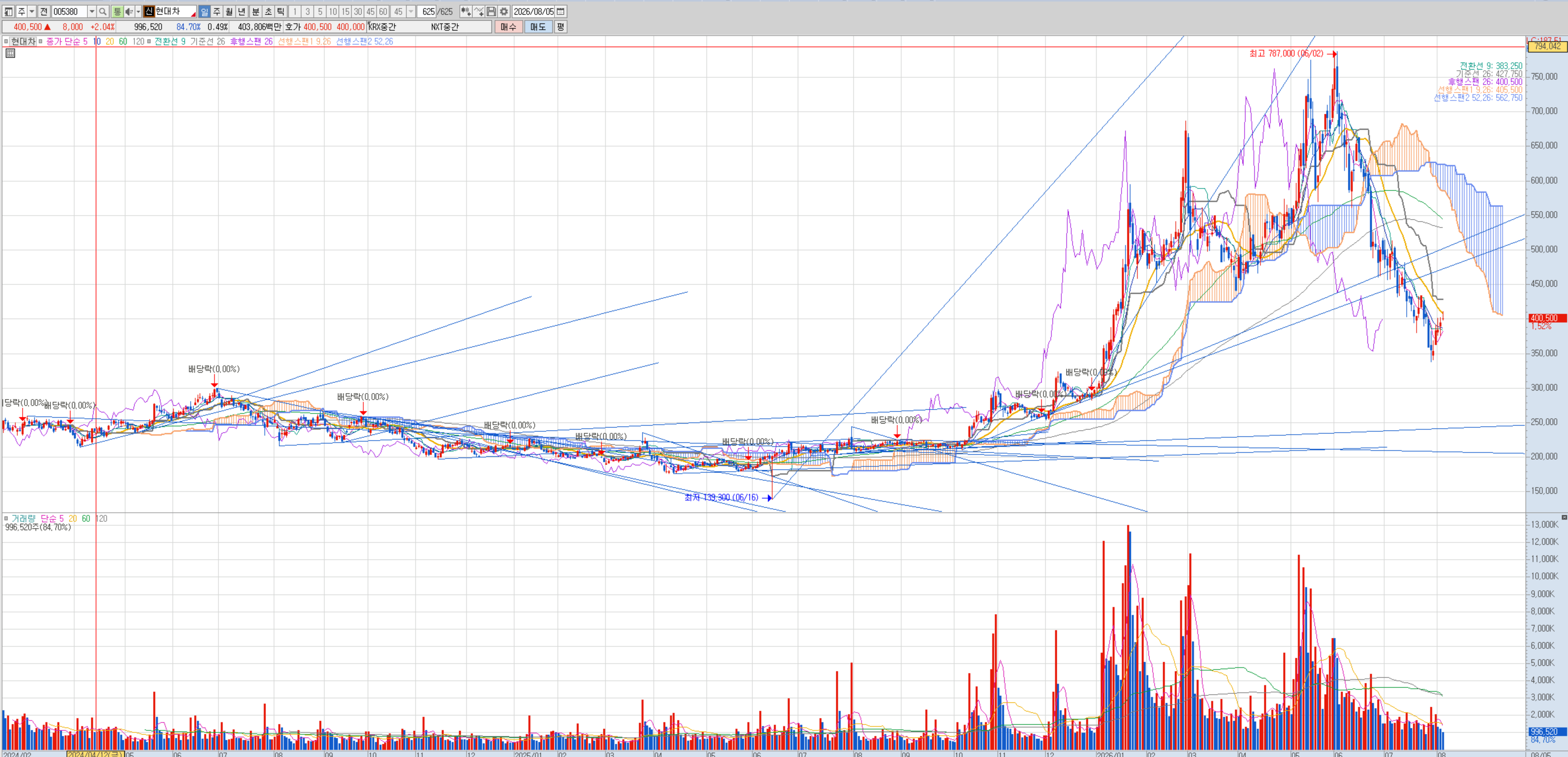Image resolution: width=1568 pixels, height=757 pixels.
Task: Toggle the green 통 button
Action: tap(117, 11)
